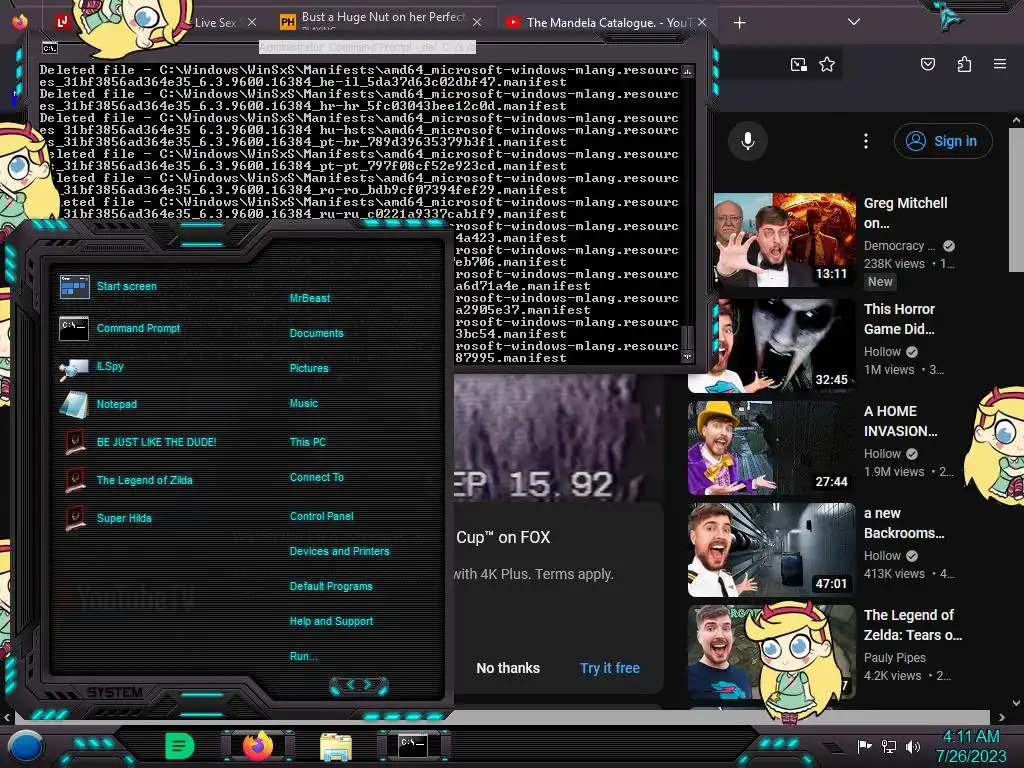The height and width of the screenshot is (768, 1024).
Task: Open YouTube settings three-dot menu
Action: click(x=865, y=141)
